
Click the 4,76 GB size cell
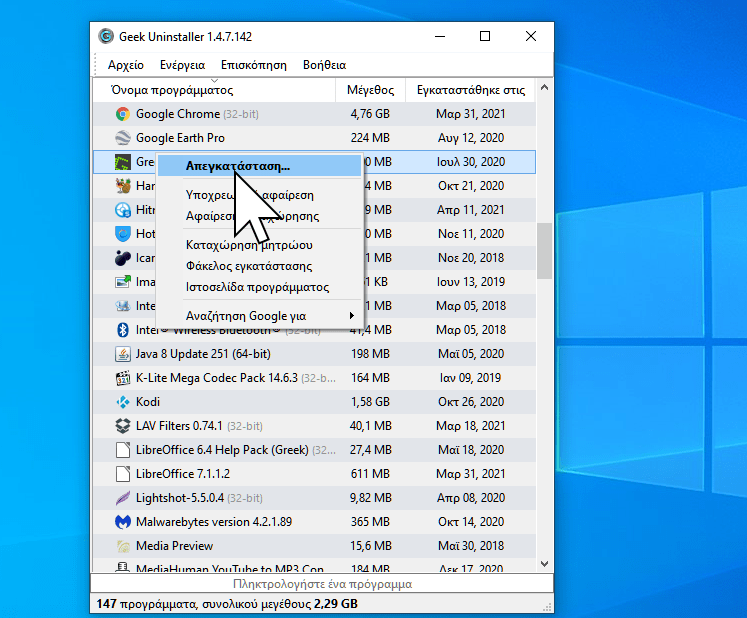370,114
